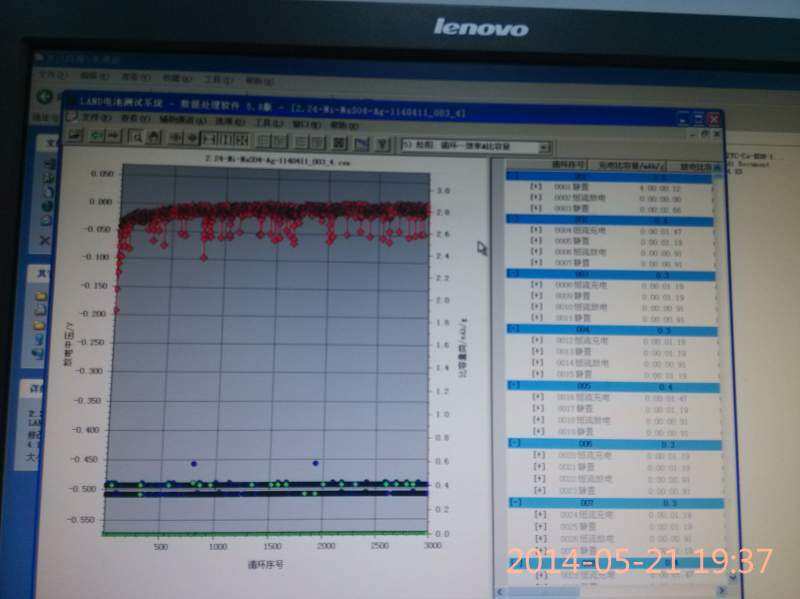Viewport: 800px width, 599px height.
Task: Click the 循环序号 x-axis label
Action: click(266, 564)
